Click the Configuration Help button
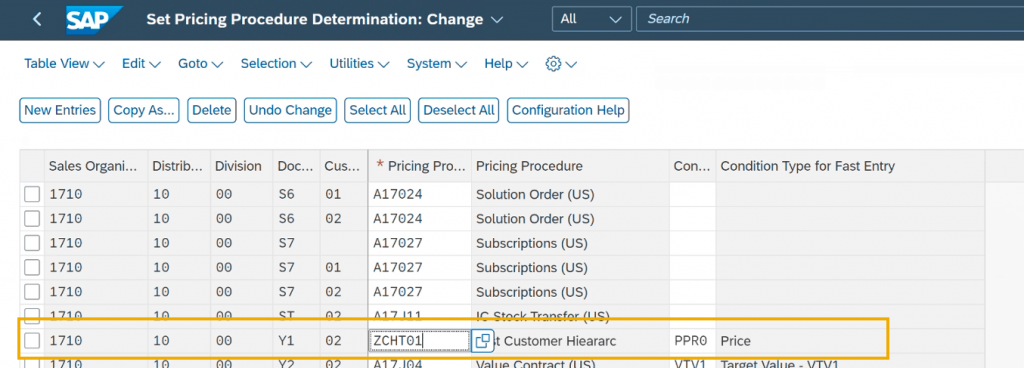The width and height of the screenshot is (1024, 368). pyautogui.click(x=568, y=110)
